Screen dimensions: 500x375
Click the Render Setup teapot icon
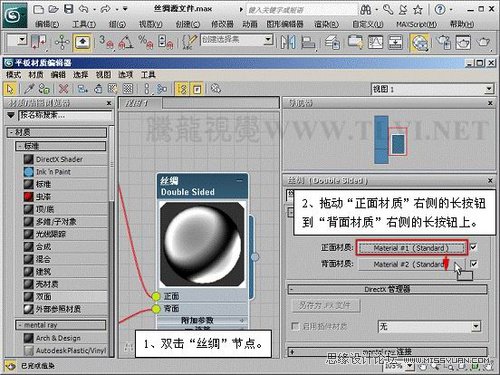point(444,43)
